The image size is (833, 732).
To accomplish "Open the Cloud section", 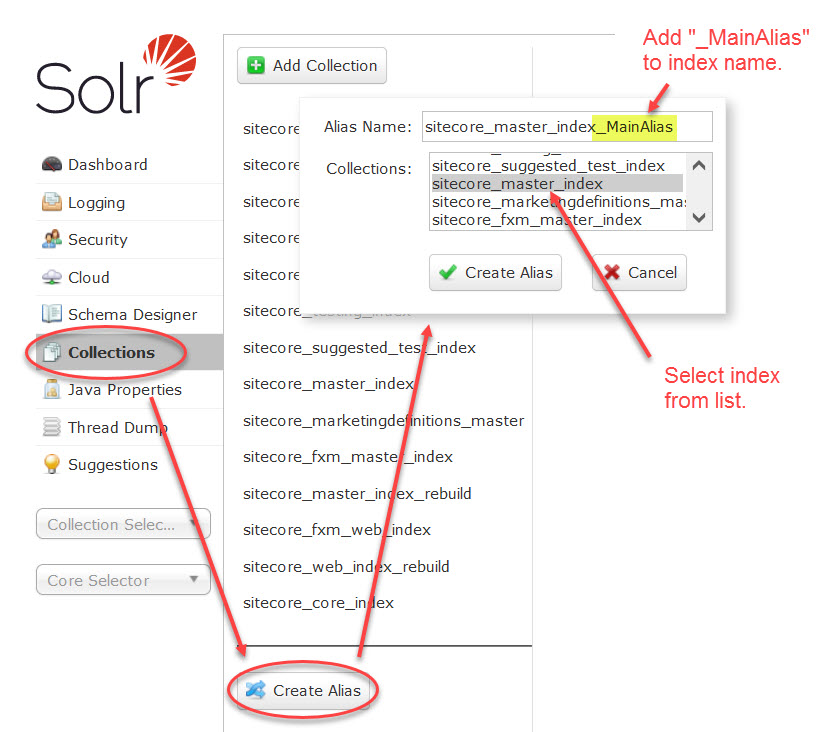I will 129,277.
